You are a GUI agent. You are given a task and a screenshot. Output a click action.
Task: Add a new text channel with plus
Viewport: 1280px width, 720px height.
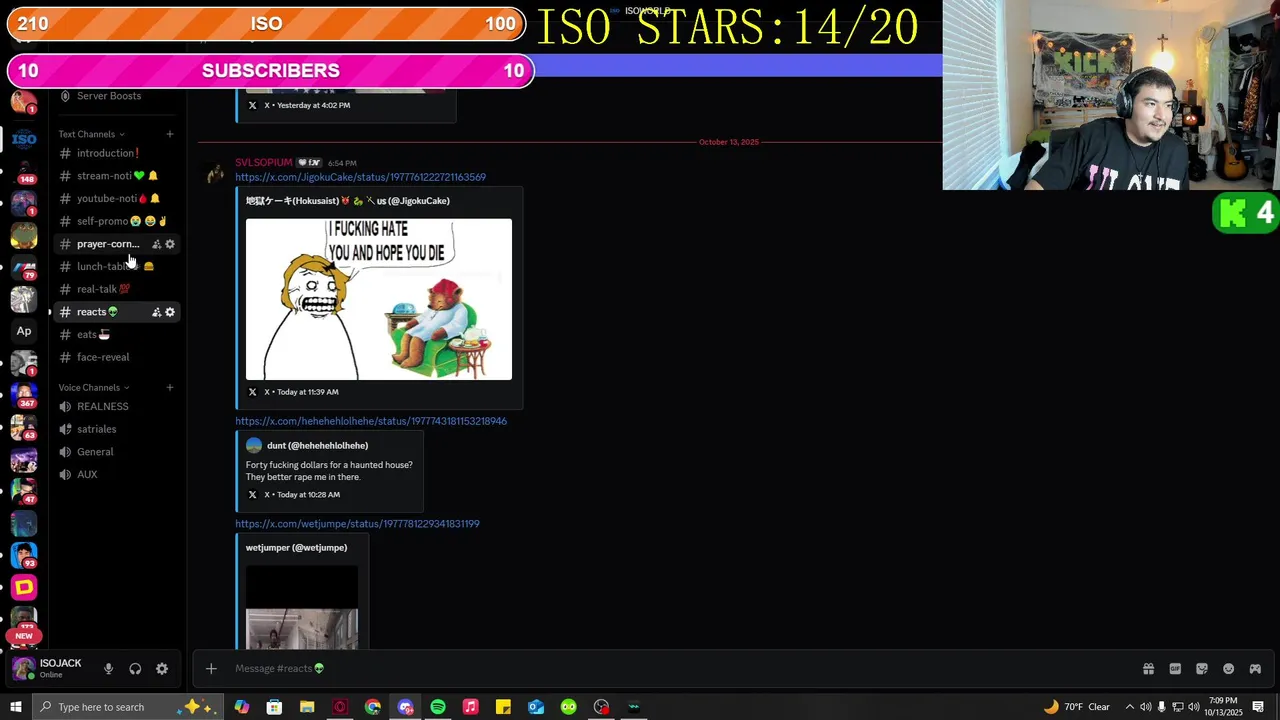click(x=170, y=134)
